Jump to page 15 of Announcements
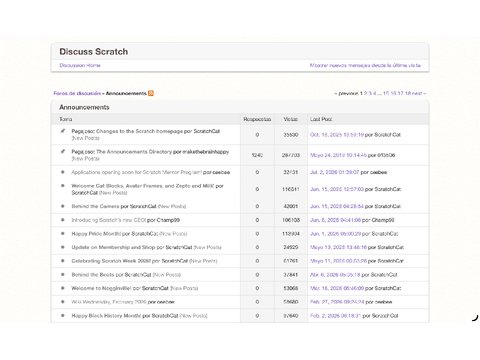The image size is (480, 360). pos(386,93)
